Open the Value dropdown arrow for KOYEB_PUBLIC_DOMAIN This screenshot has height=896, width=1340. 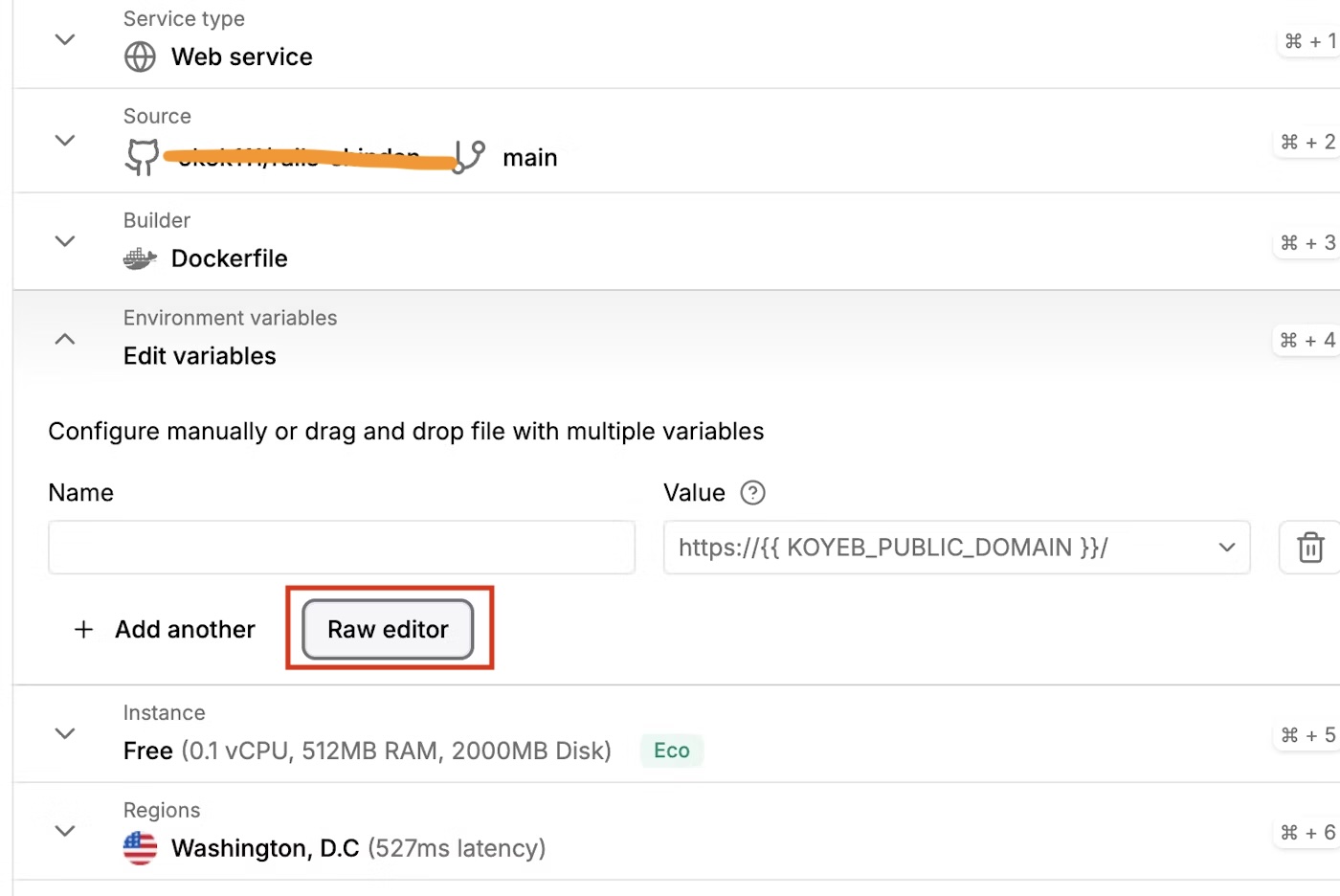pos(1226,547)
